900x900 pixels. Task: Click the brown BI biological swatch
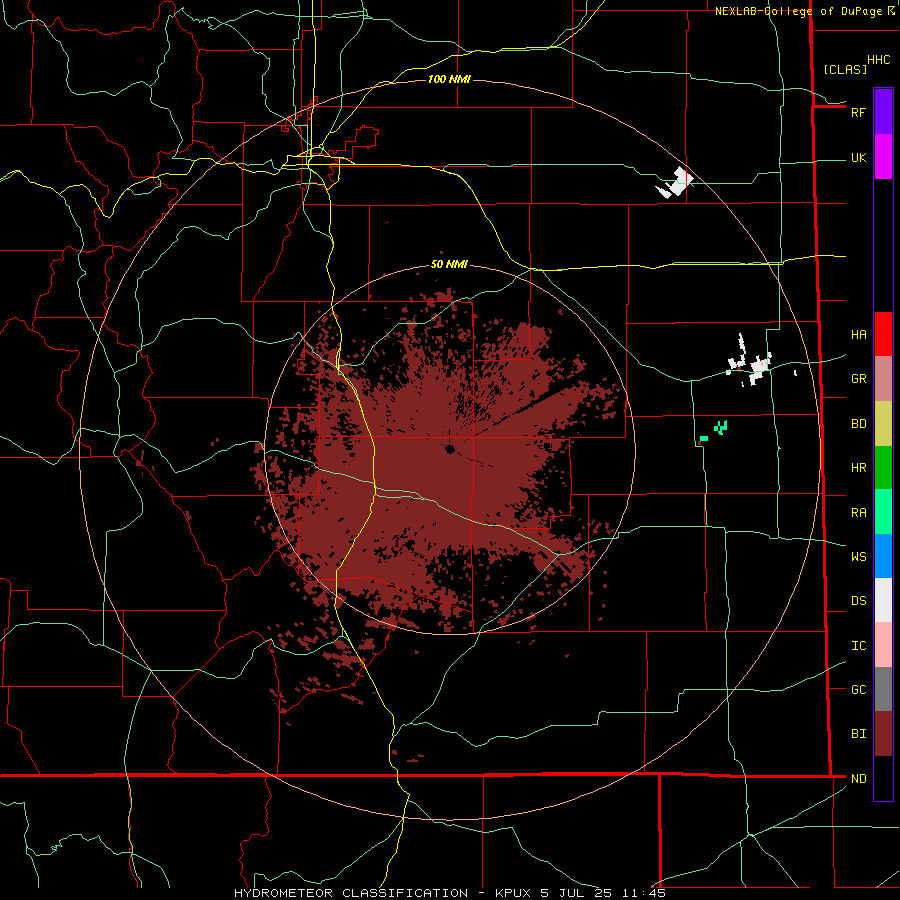(883, 734)
